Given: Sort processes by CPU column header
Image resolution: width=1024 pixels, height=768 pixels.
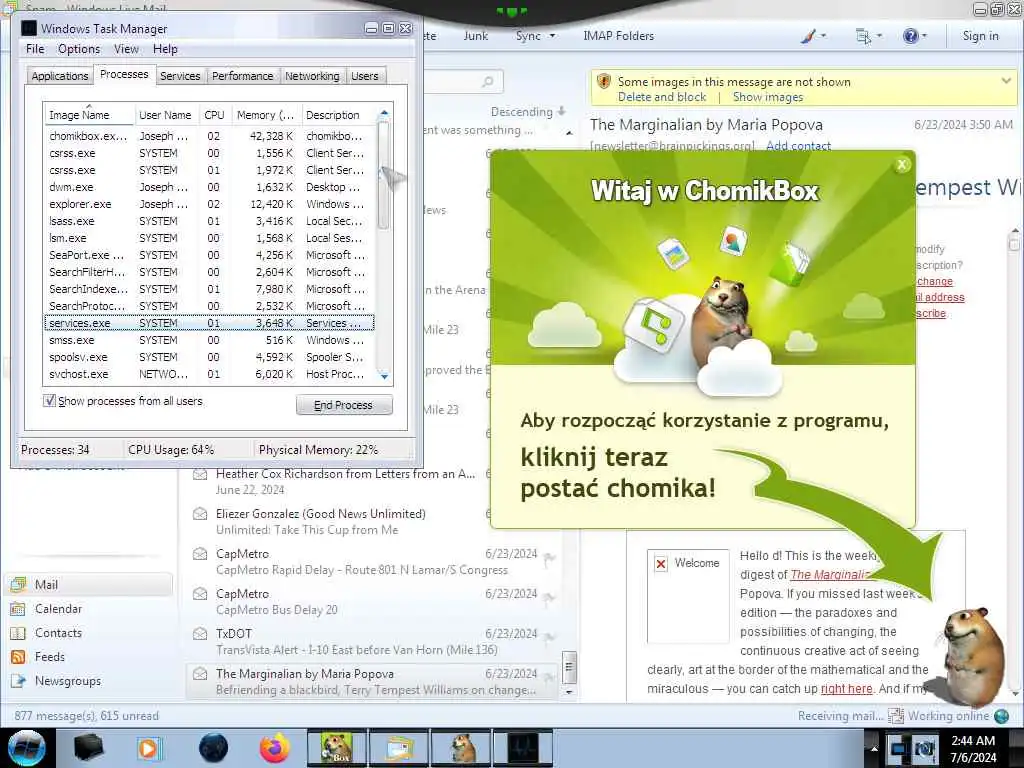Looking at the screenshot, I should click(214, 114).
